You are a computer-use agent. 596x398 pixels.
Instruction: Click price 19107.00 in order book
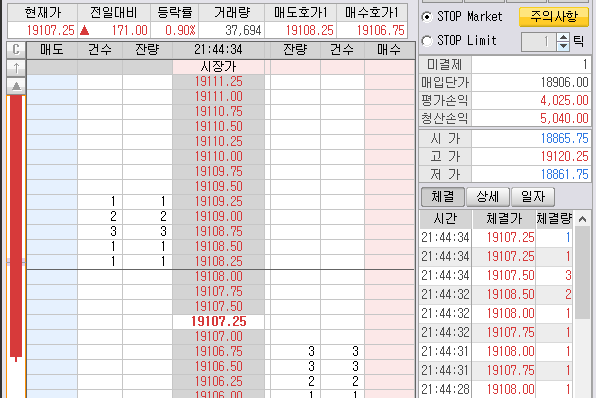(219, 336)
